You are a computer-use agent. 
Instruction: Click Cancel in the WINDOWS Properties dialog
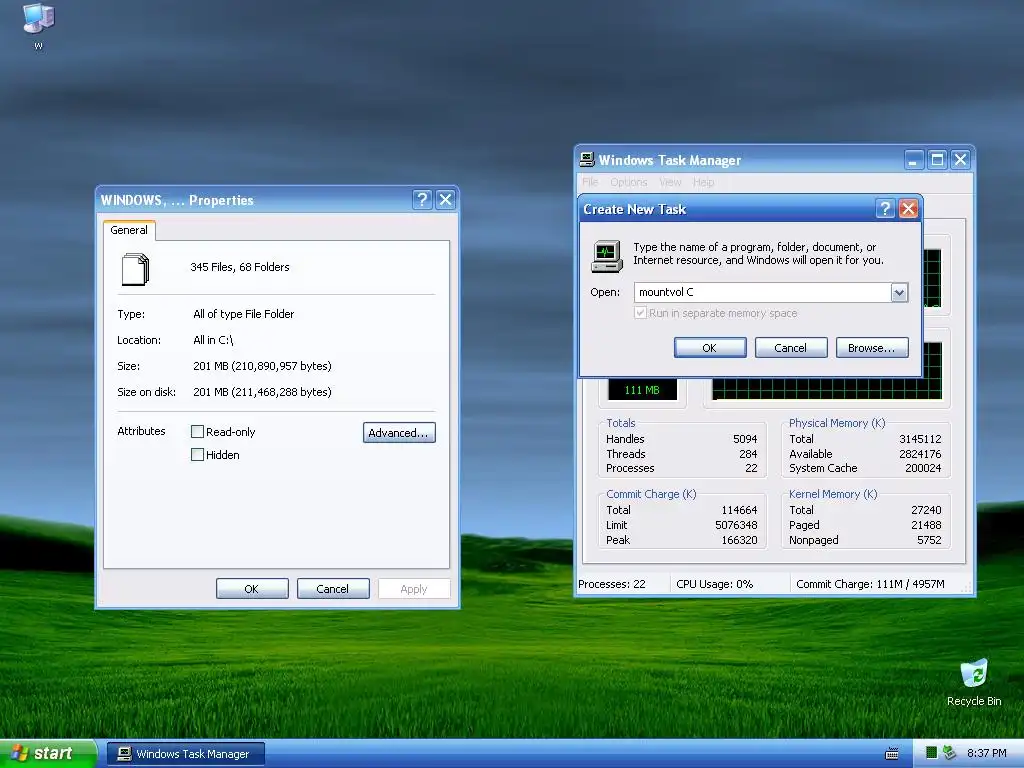pyautogui.click(x=333, y=588)
